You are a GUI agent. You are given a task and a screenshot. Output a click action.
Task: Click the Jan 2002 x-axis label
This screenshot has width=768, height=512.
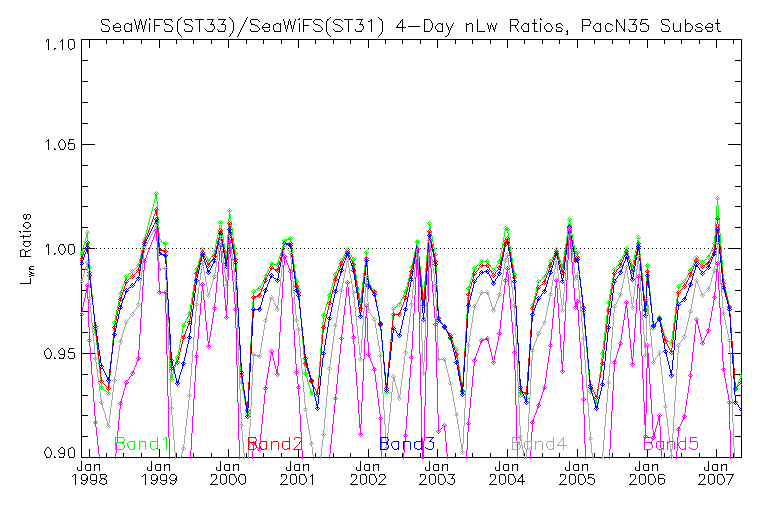[367, 473]
